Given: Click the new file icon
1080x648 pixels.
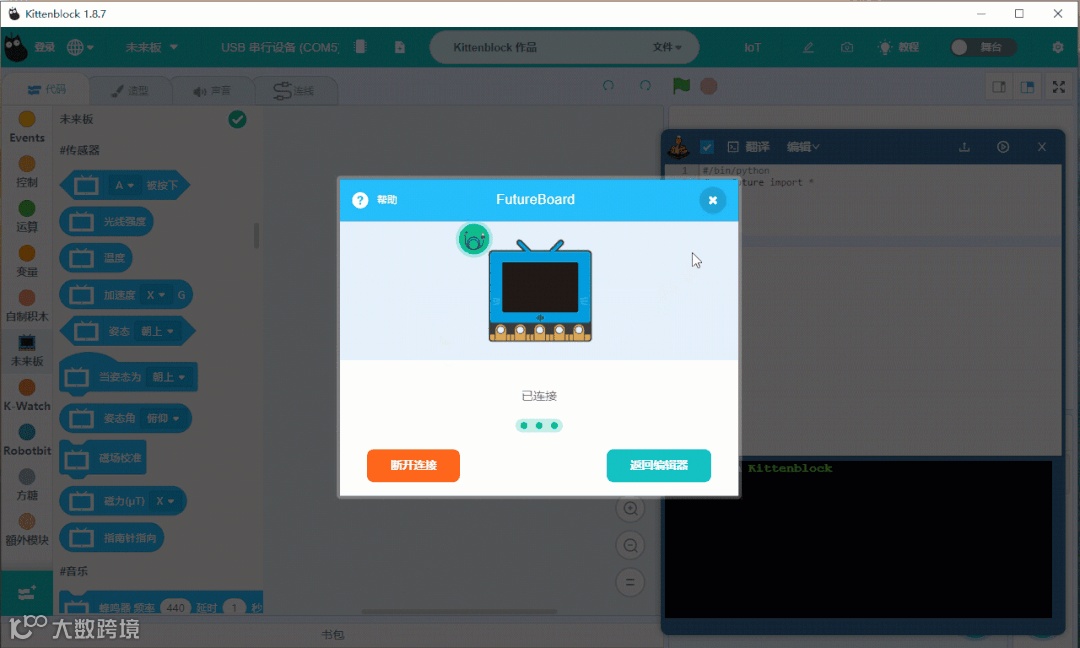Looking at the screenshot, I should (399, 48).
